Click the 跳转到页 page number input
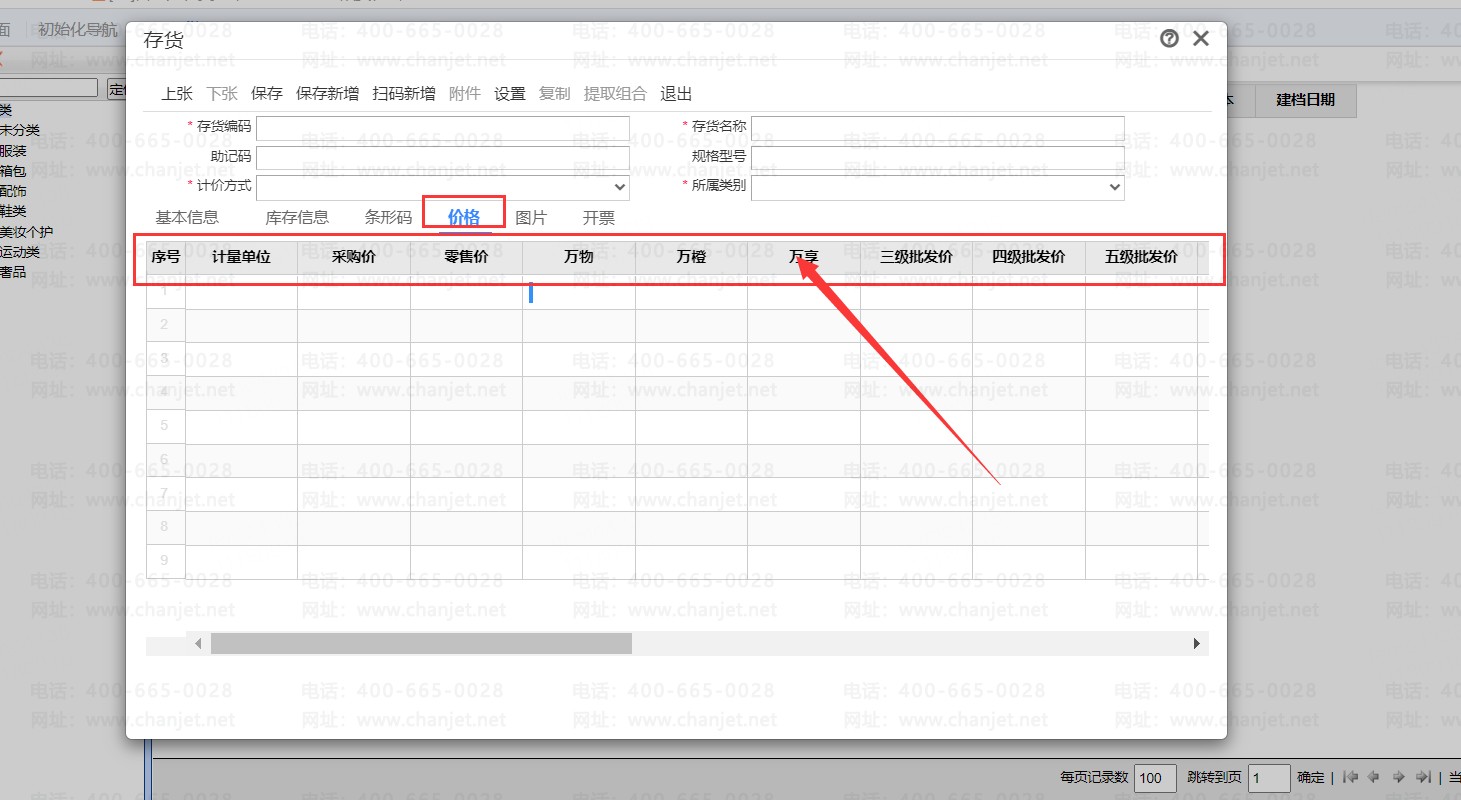Viewport: 1461px width, 800px height. coord(1269,778)
